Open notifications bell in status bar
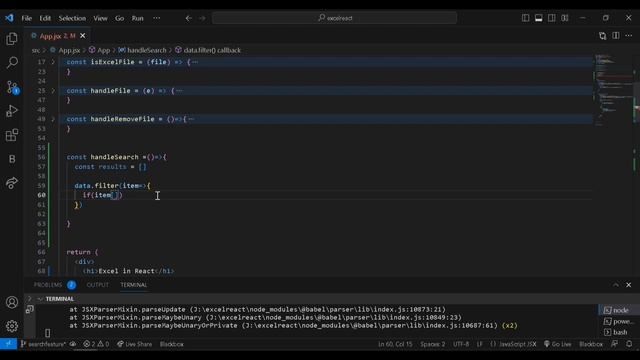 629,344
